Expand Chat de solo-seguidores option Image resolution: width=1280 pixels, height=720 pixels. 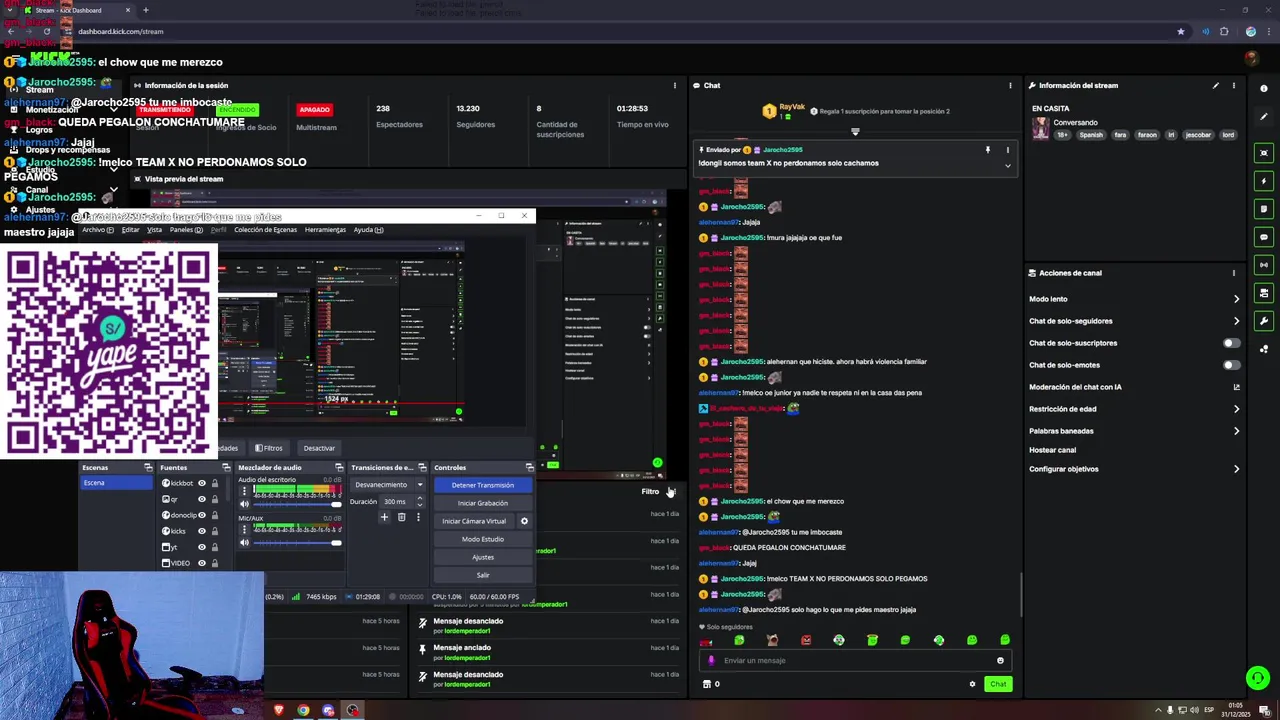click(1236, 321)
